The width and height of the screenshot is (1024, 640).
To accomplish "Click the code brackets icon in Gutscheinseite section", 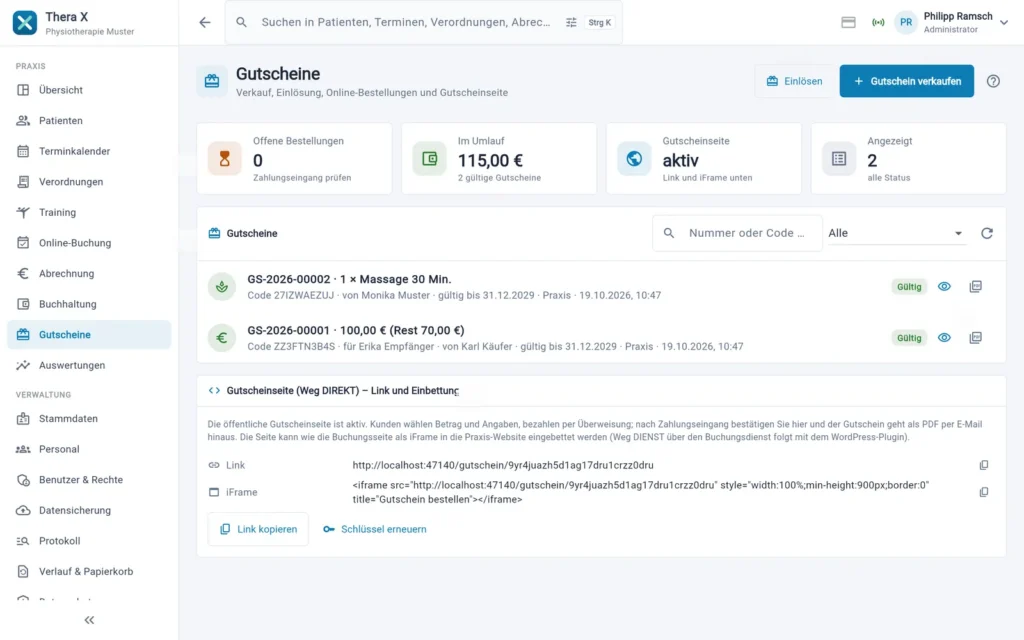I will (x=214, y=391).
